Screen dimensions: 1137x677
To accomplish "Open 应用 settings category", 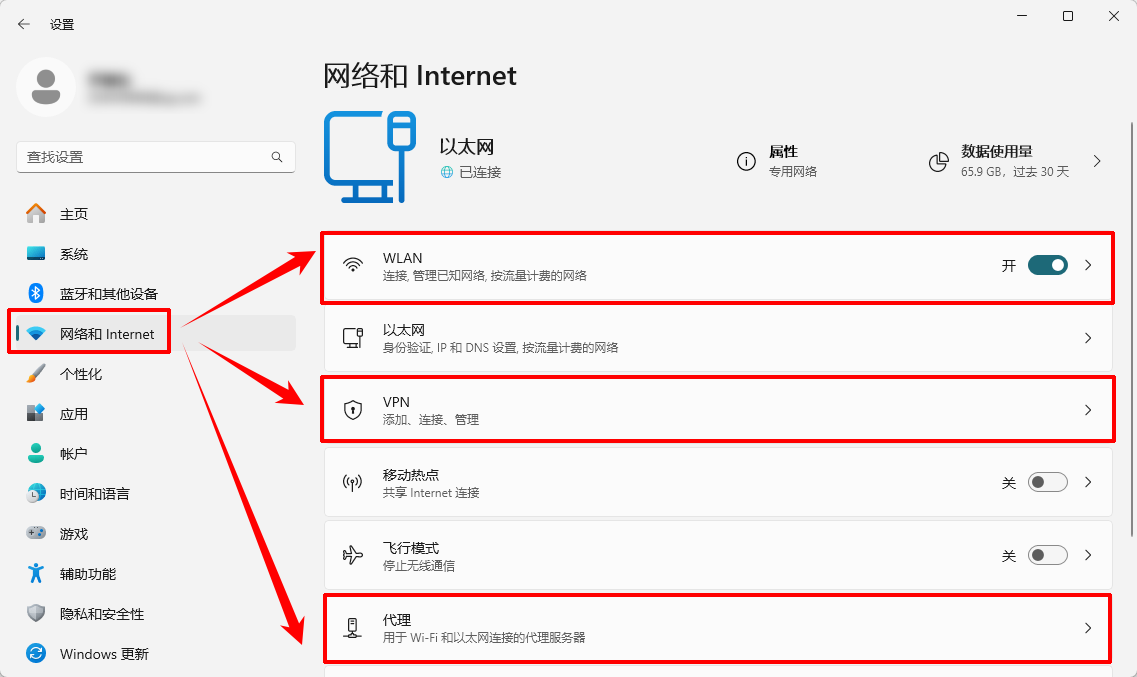I will point(156,414).
